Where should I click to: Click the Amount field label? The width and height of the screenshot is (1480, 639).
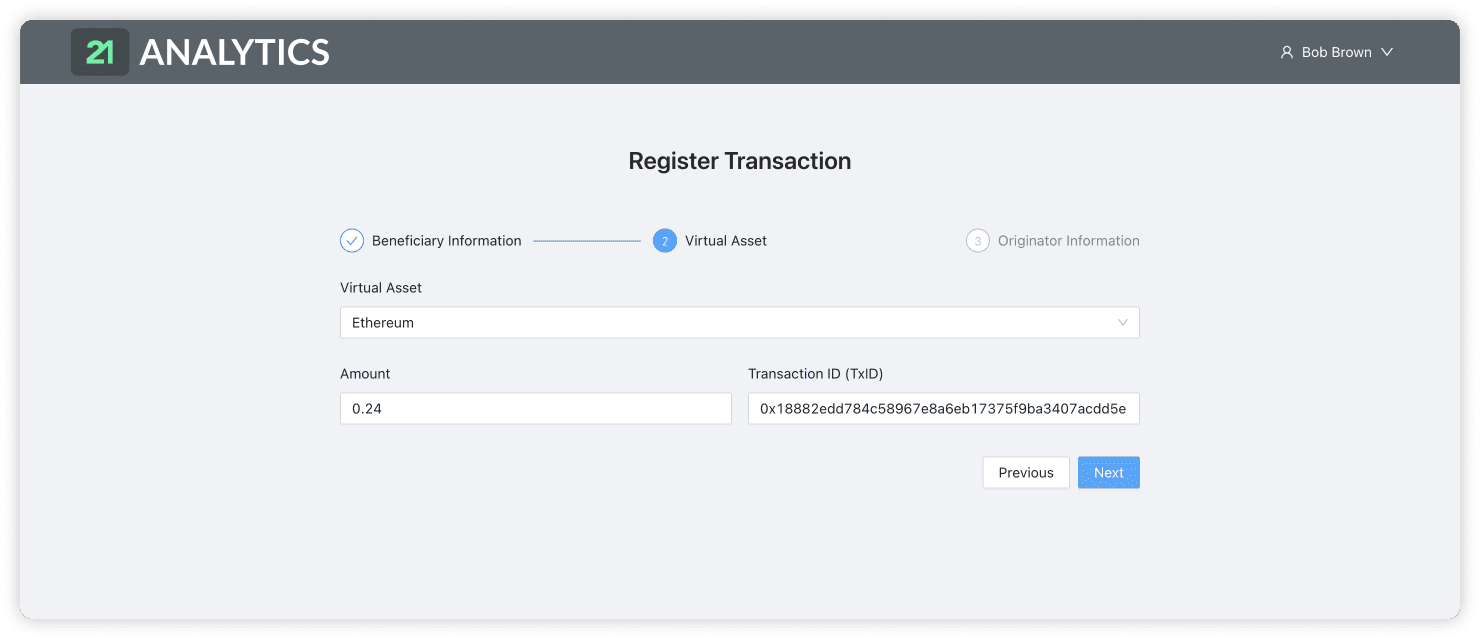365,374
